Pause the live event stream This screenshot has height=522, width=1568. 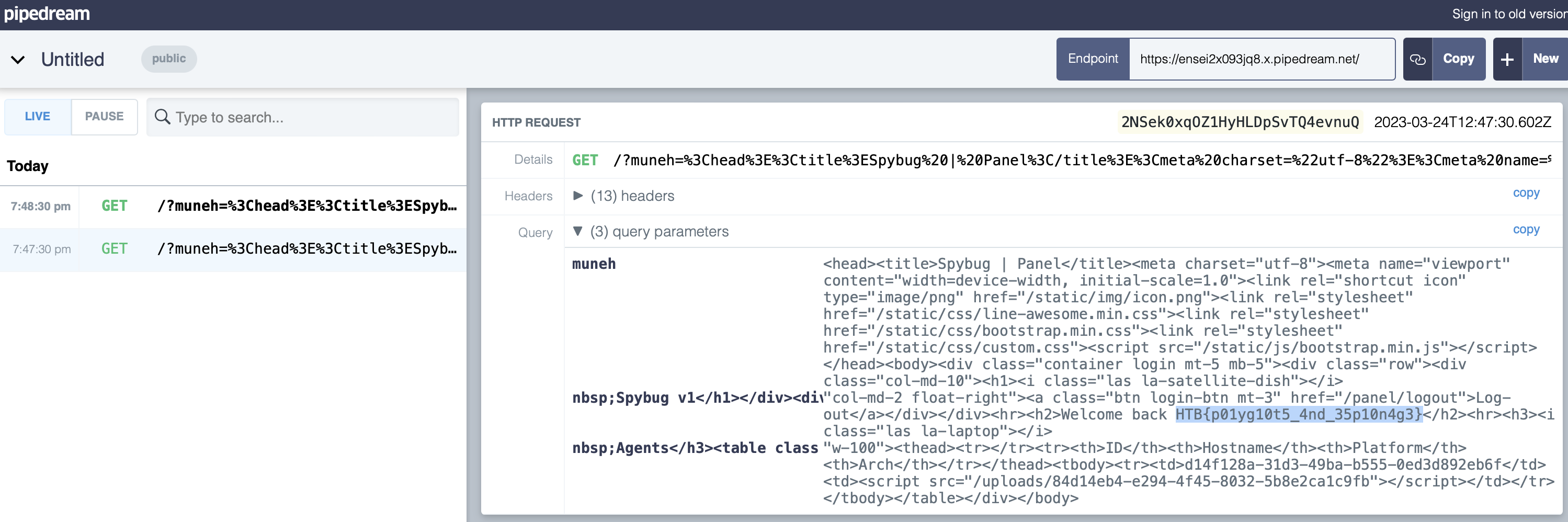(104, 116)
